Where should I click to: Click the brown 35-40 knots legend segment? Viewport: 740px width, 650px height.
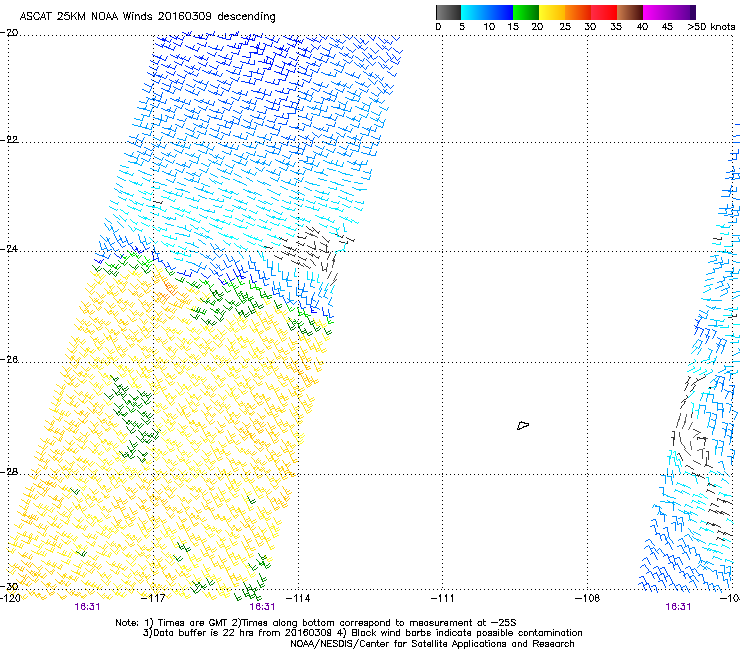coord(630,12)
